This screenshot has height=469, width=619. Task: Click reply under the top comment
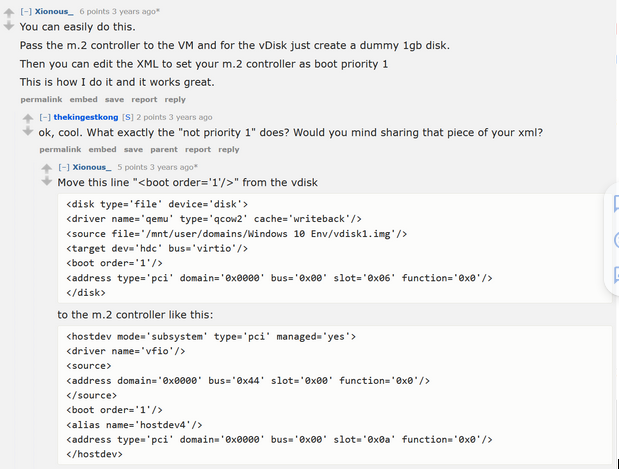(175, 100)
